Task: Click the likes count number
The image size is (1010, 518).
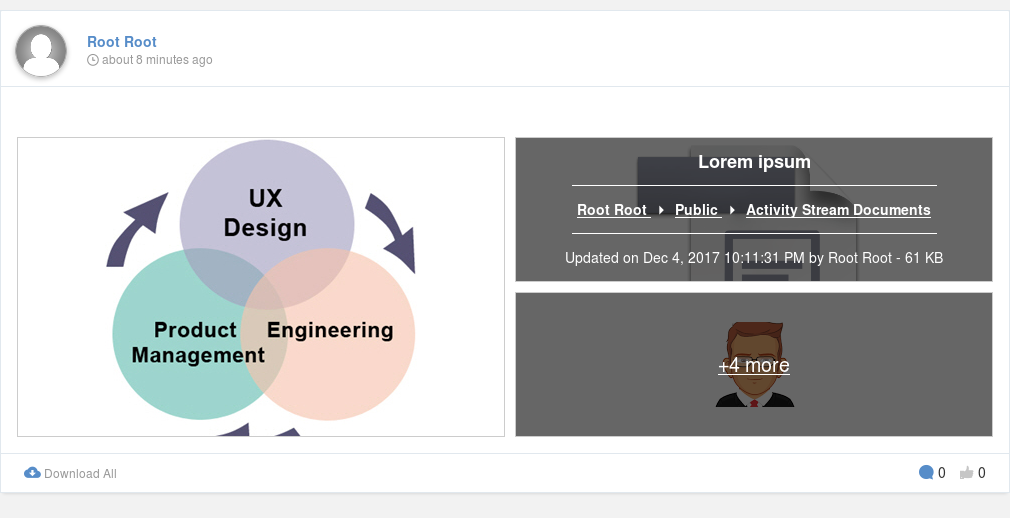Action: click(x=982, y=473)
